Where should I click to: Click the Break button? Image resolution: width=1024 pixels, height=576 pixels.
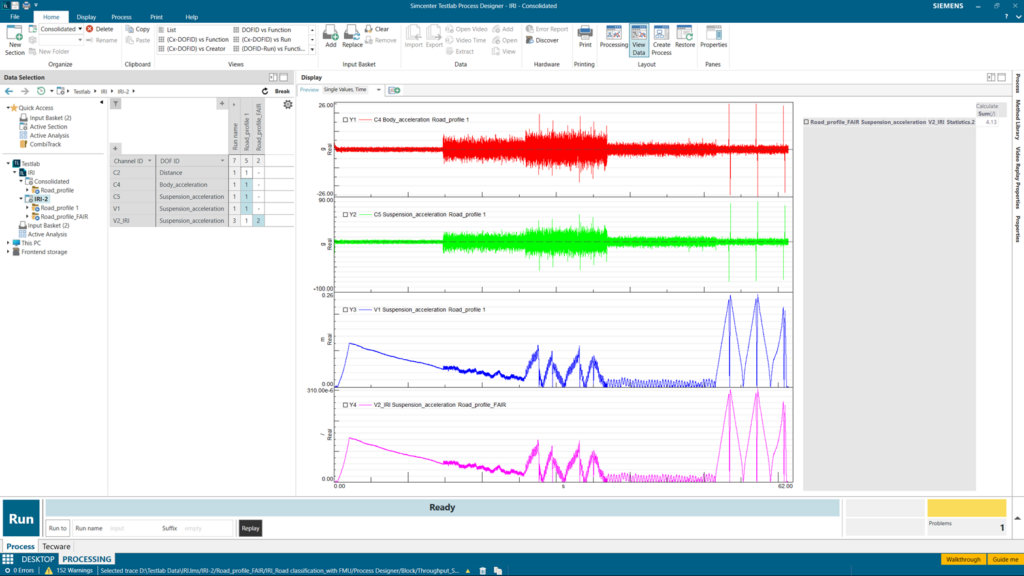click(x=282, y=91)
